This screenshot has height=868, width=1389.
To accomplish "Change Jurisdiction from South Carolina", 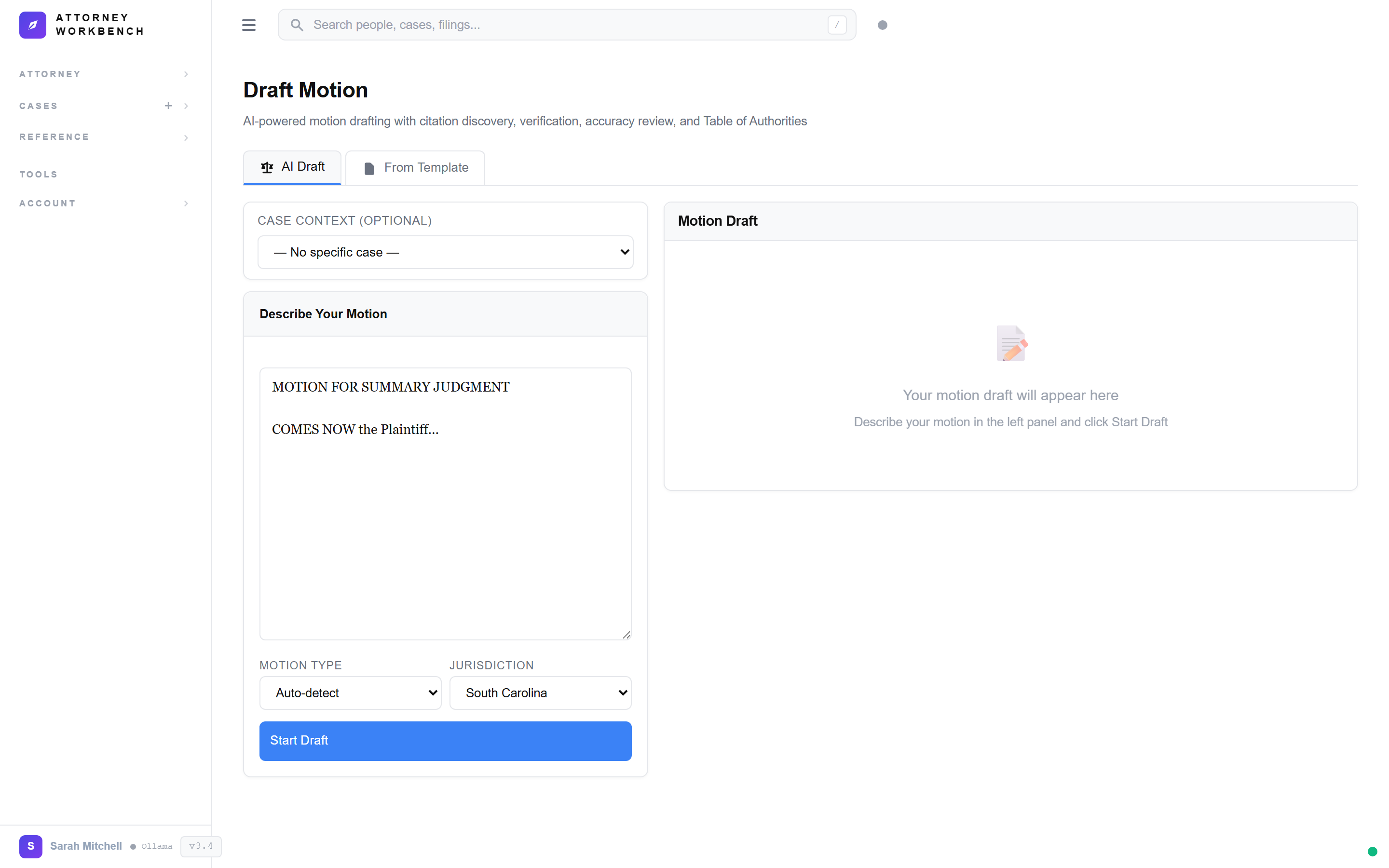I will click(540, 693).
